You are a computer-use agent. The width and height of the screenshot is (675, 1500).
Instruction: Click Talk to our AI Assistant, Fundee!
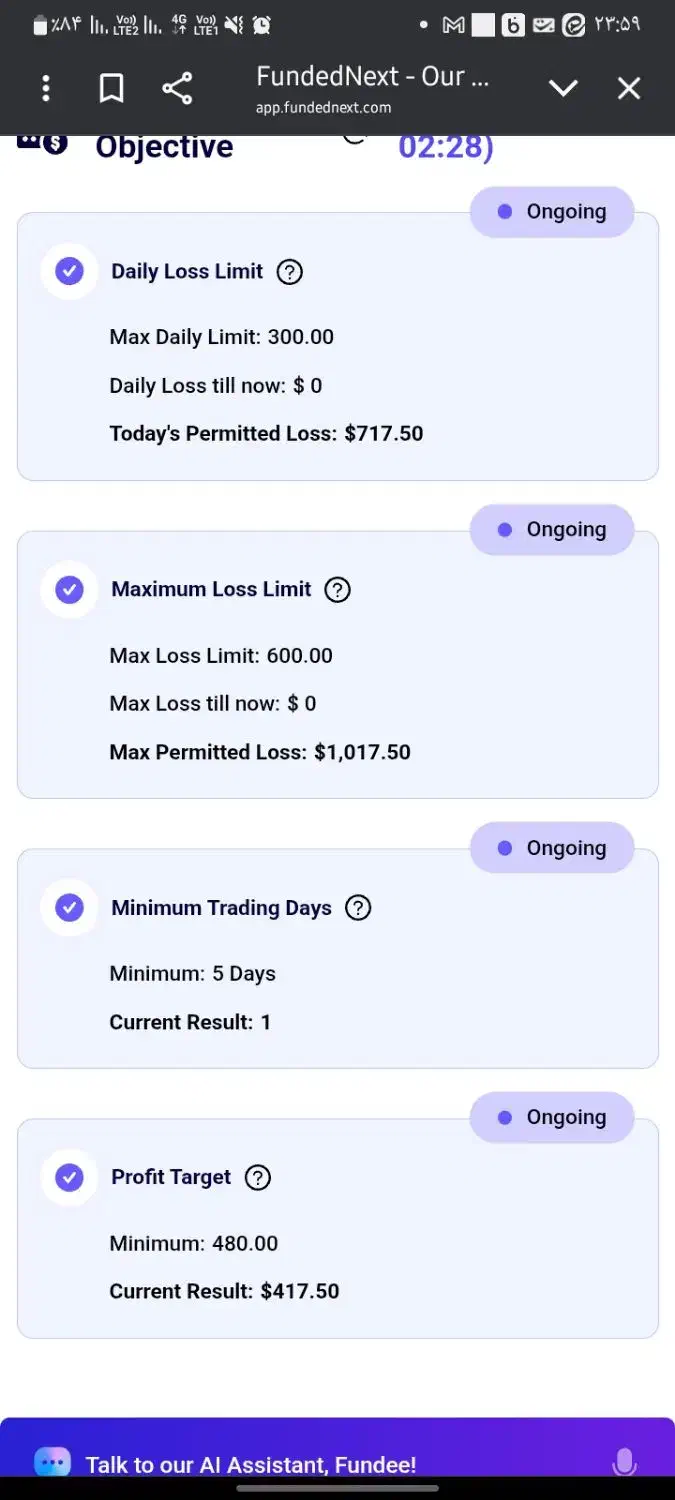point(250,1465)
